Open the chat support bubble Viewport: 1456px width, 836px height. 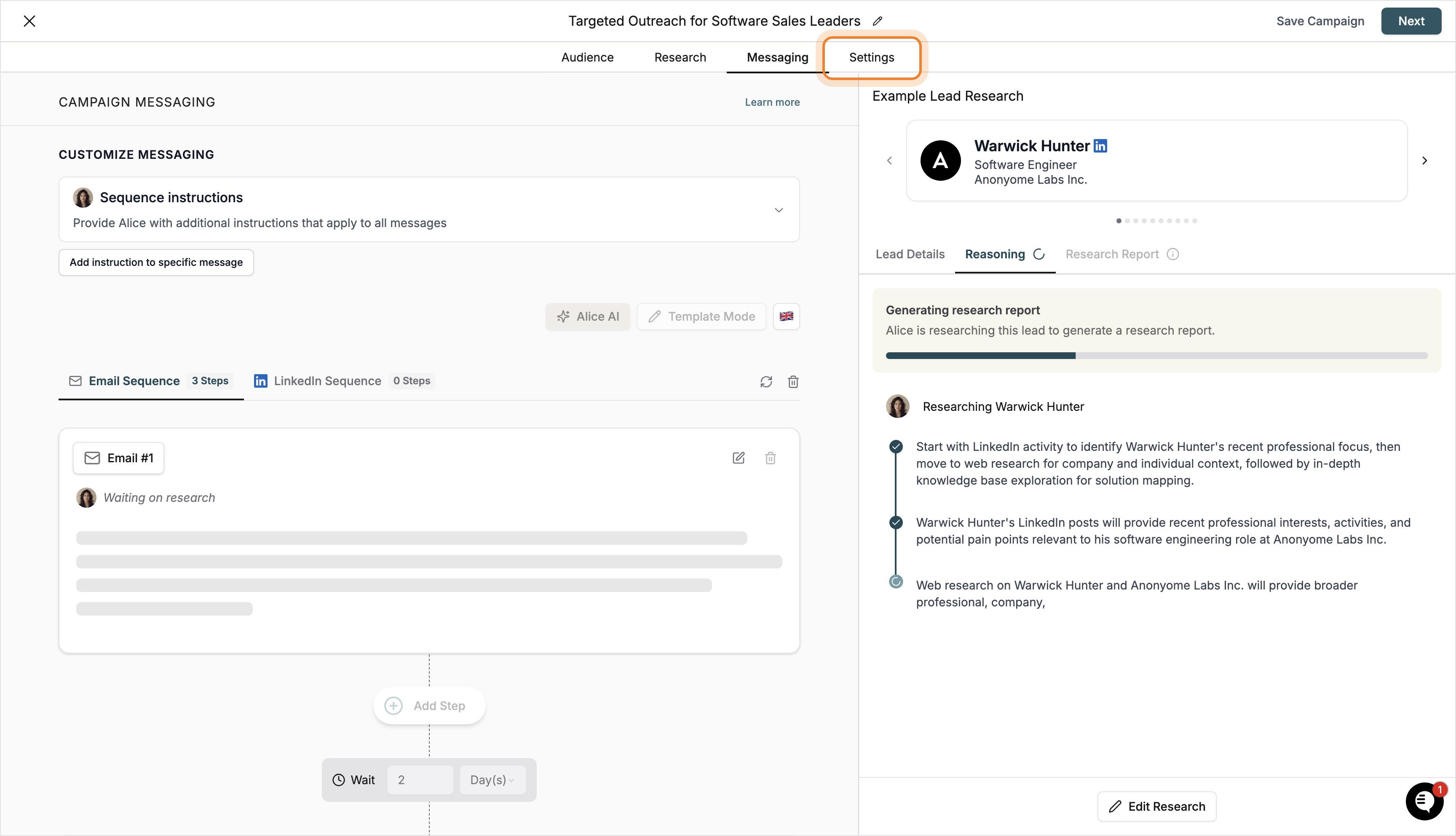[x=1424, y=801]
